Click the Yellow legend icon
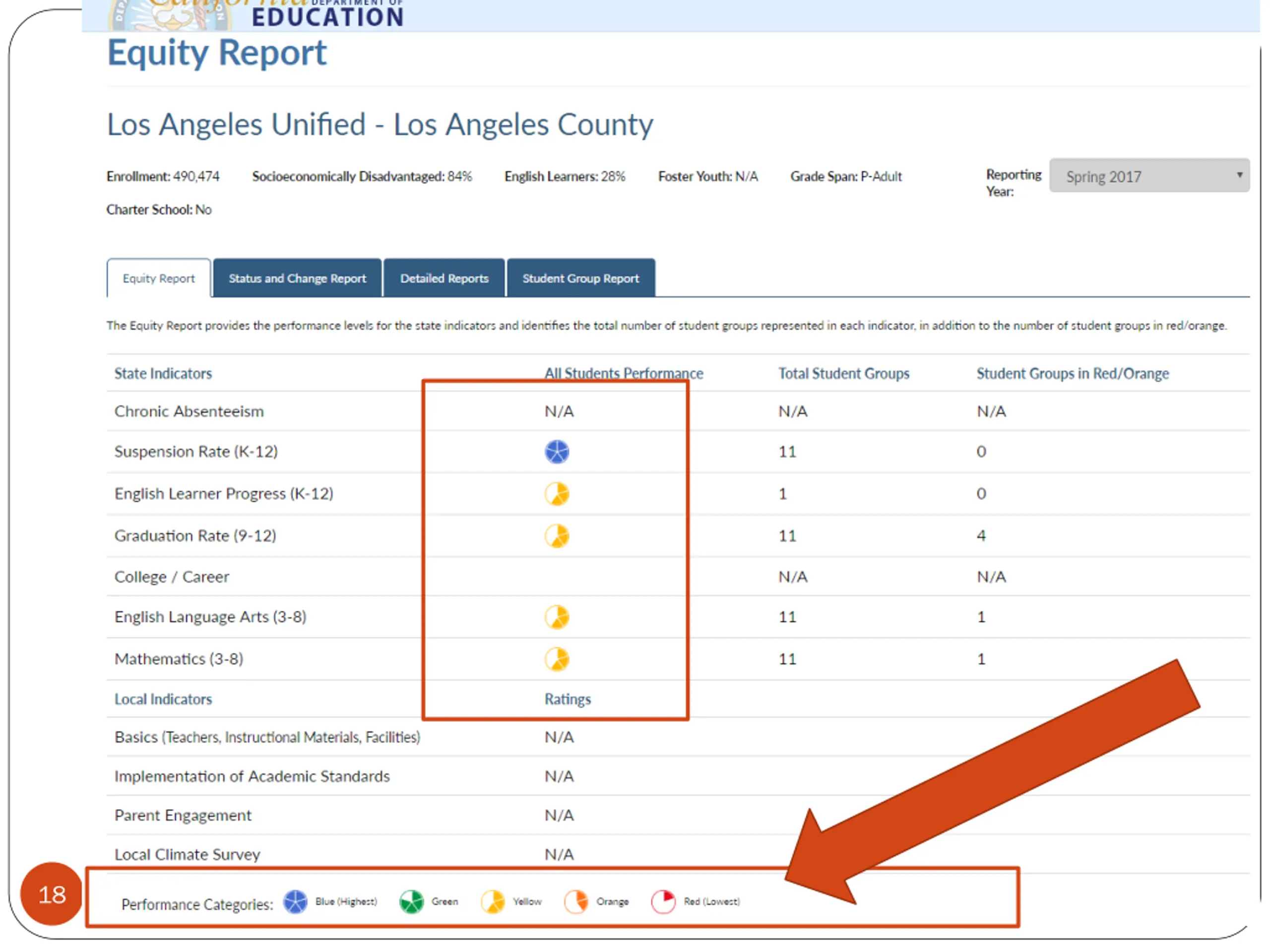The height and width of the screenshot is (952, 1270). click(x=492, y=901)
